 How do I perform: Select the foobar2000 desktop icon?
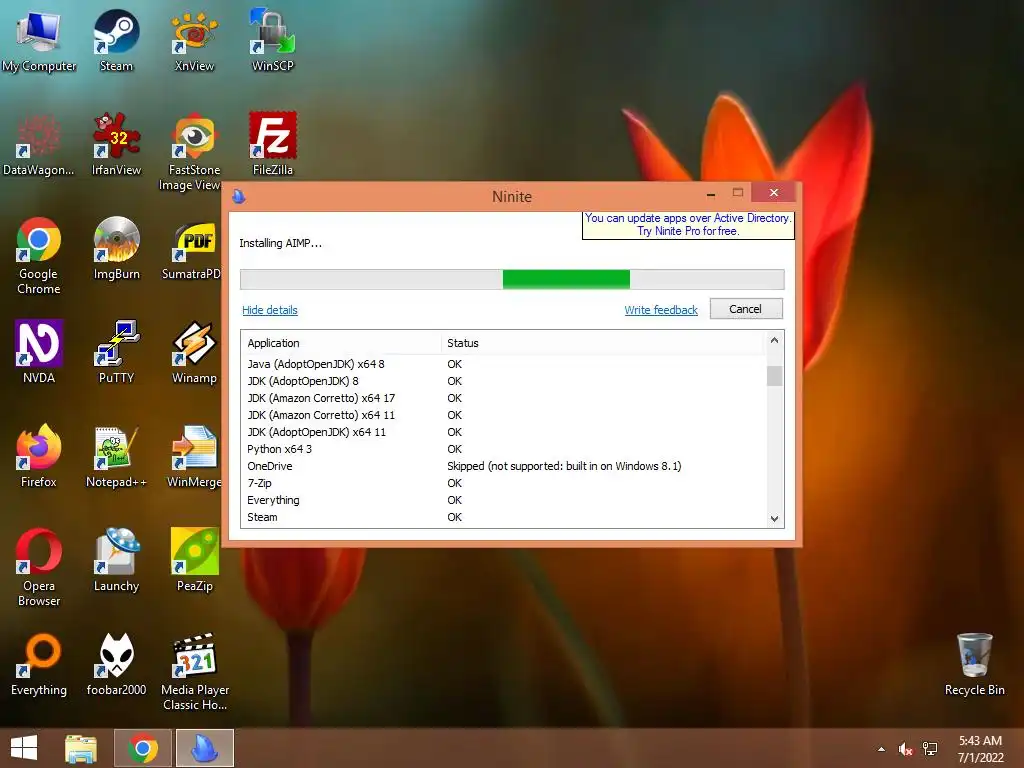pyautogui.click(x=116, y=664)
